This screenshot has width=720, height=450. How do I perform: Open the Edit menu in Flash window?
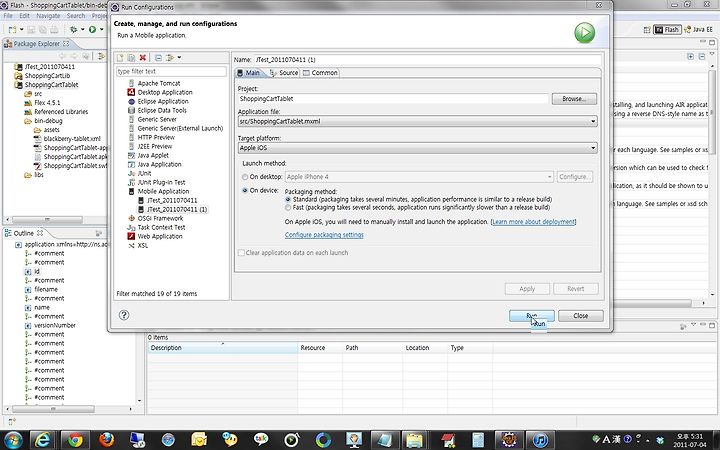24,16
